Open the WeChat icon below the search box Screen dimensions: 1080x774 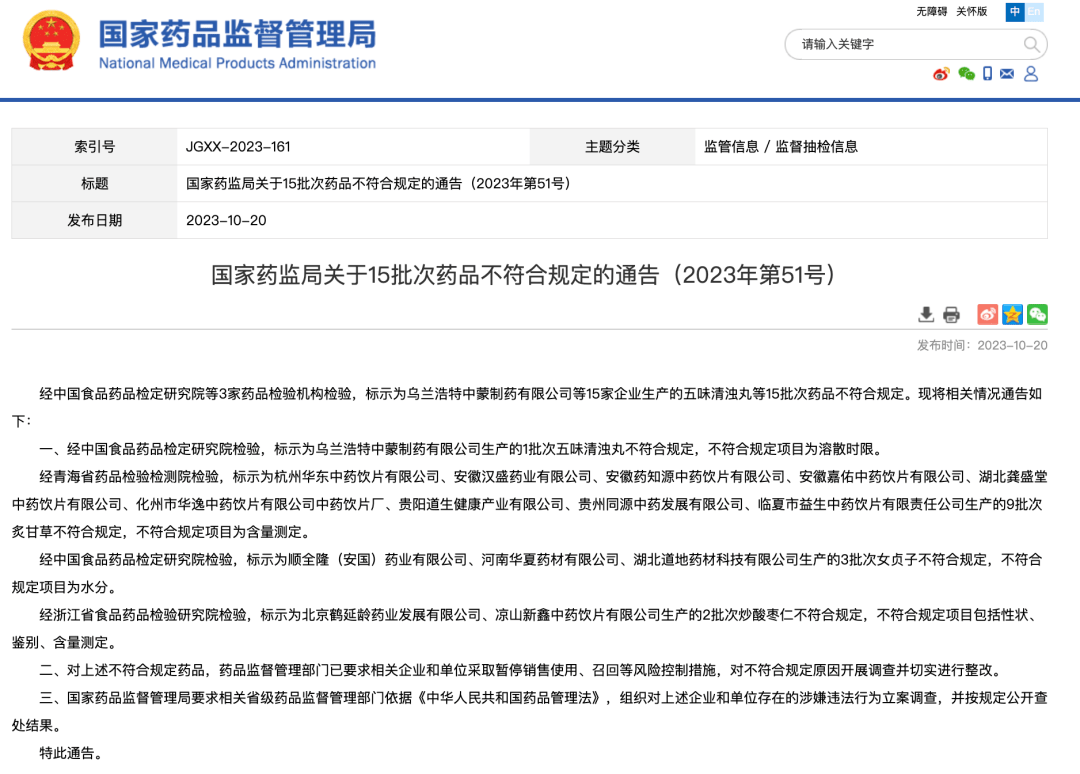966,74
